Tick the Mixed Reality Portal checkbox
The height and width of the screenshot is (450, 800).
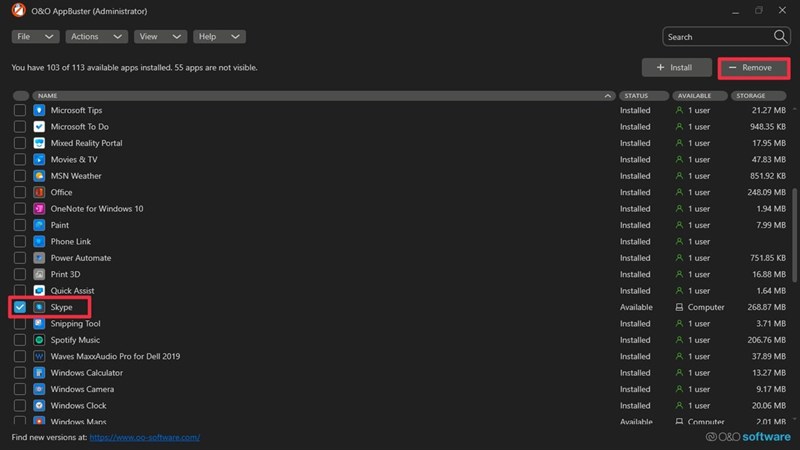point(20,143)
